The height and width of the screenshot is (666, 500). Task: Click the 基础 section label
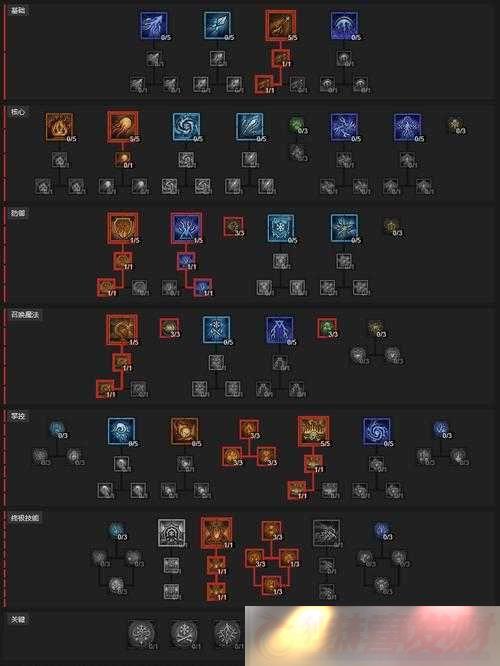[x=18, y=11]
